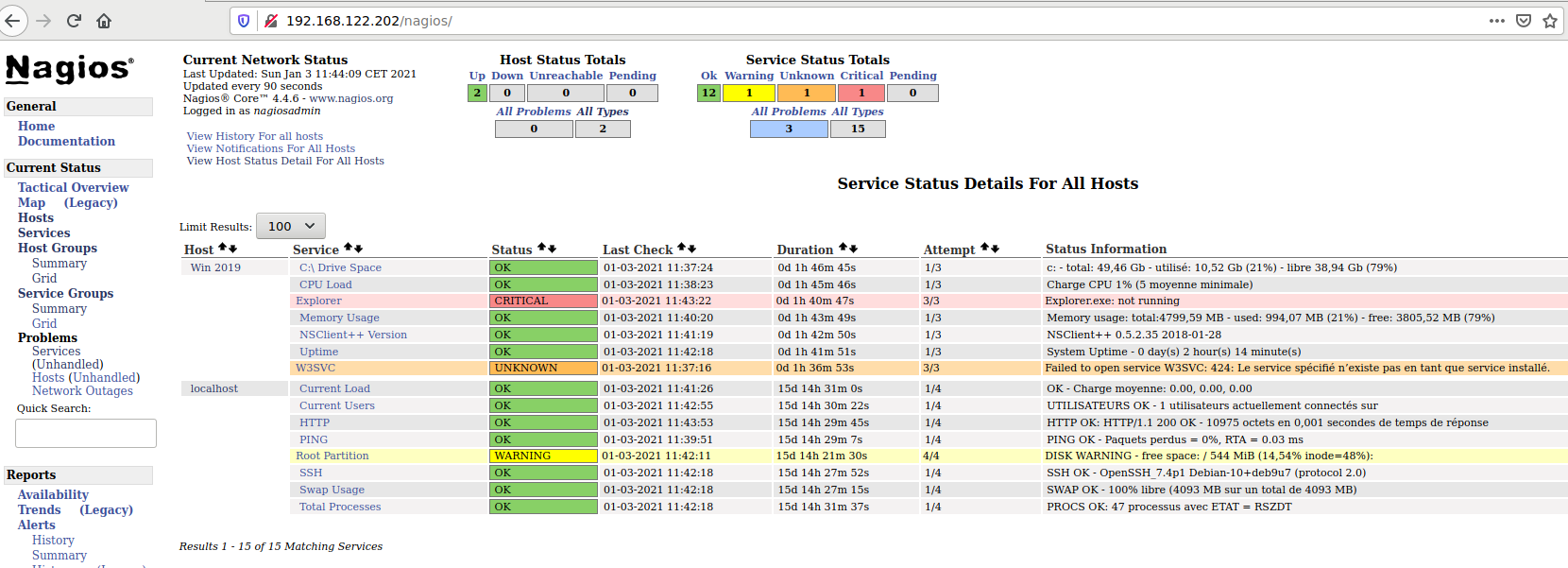Click the browser home icon
1568x568 pixels.
pyautogui.click(x=104, y=21)
